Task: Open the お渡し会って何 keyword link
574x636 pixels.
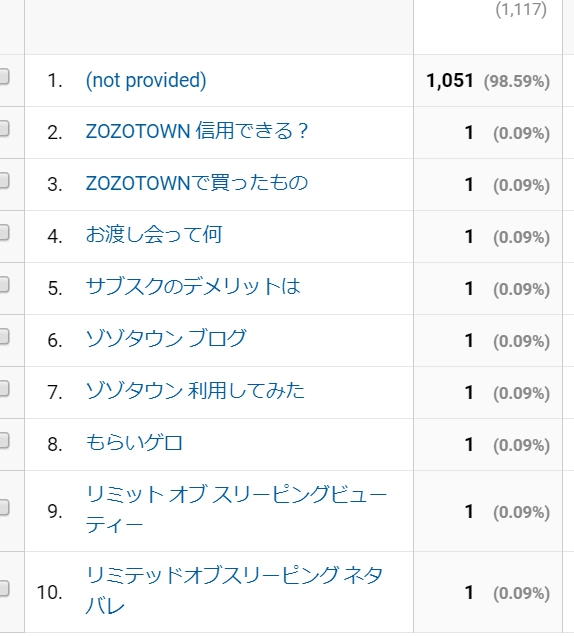Action: coord(154,235)
